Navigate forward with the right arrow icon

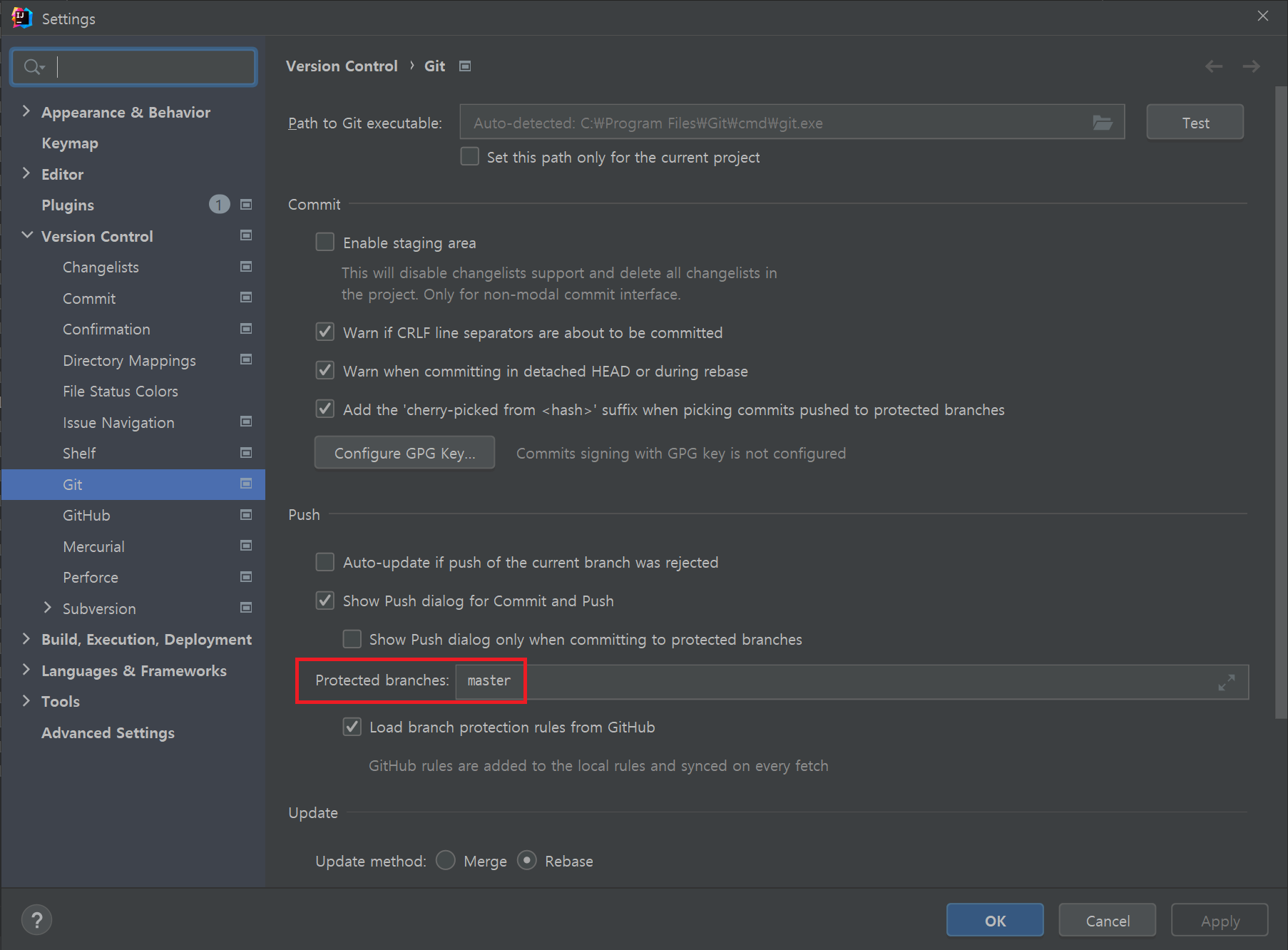tap(1251, 66)
